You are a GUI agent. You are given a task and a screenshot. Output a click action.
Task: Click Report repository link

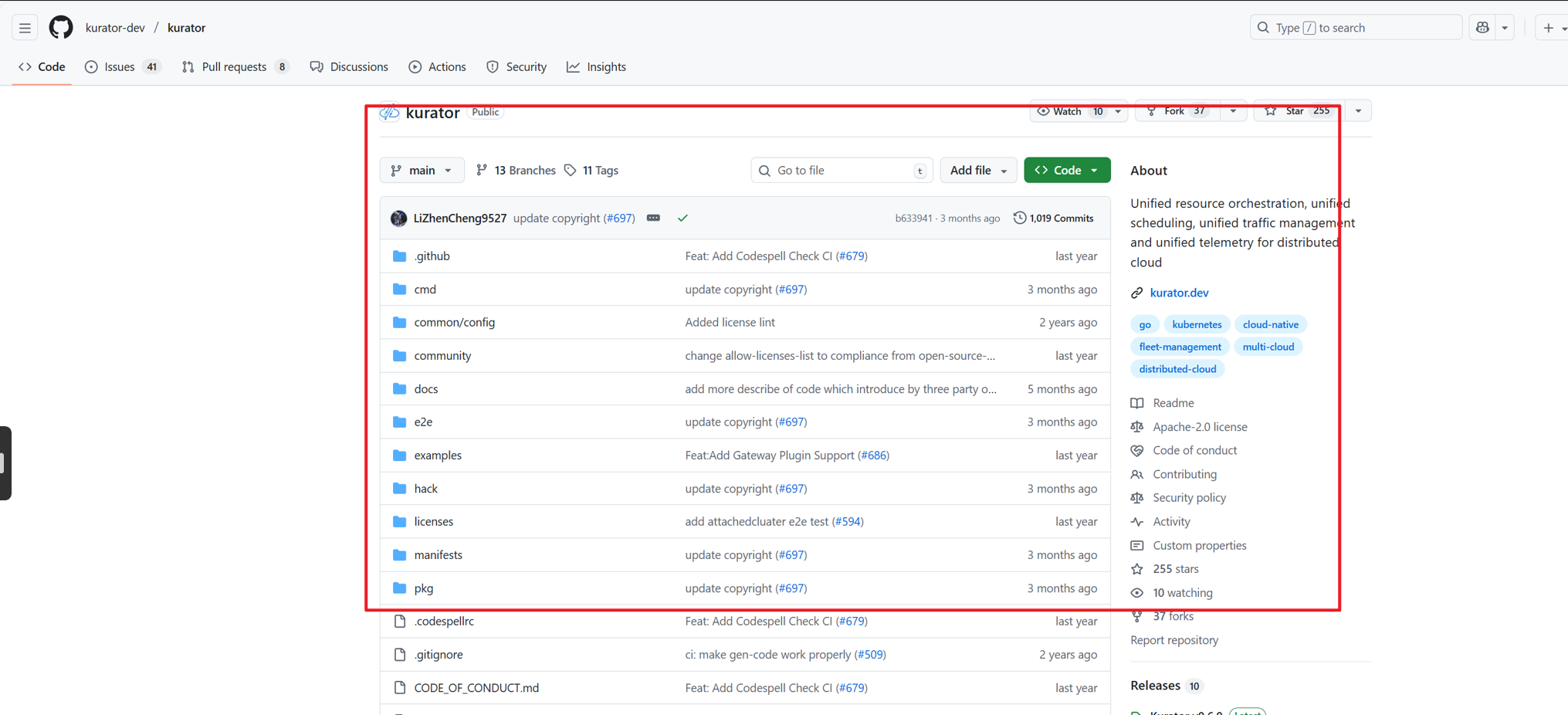click(1174, 640)
